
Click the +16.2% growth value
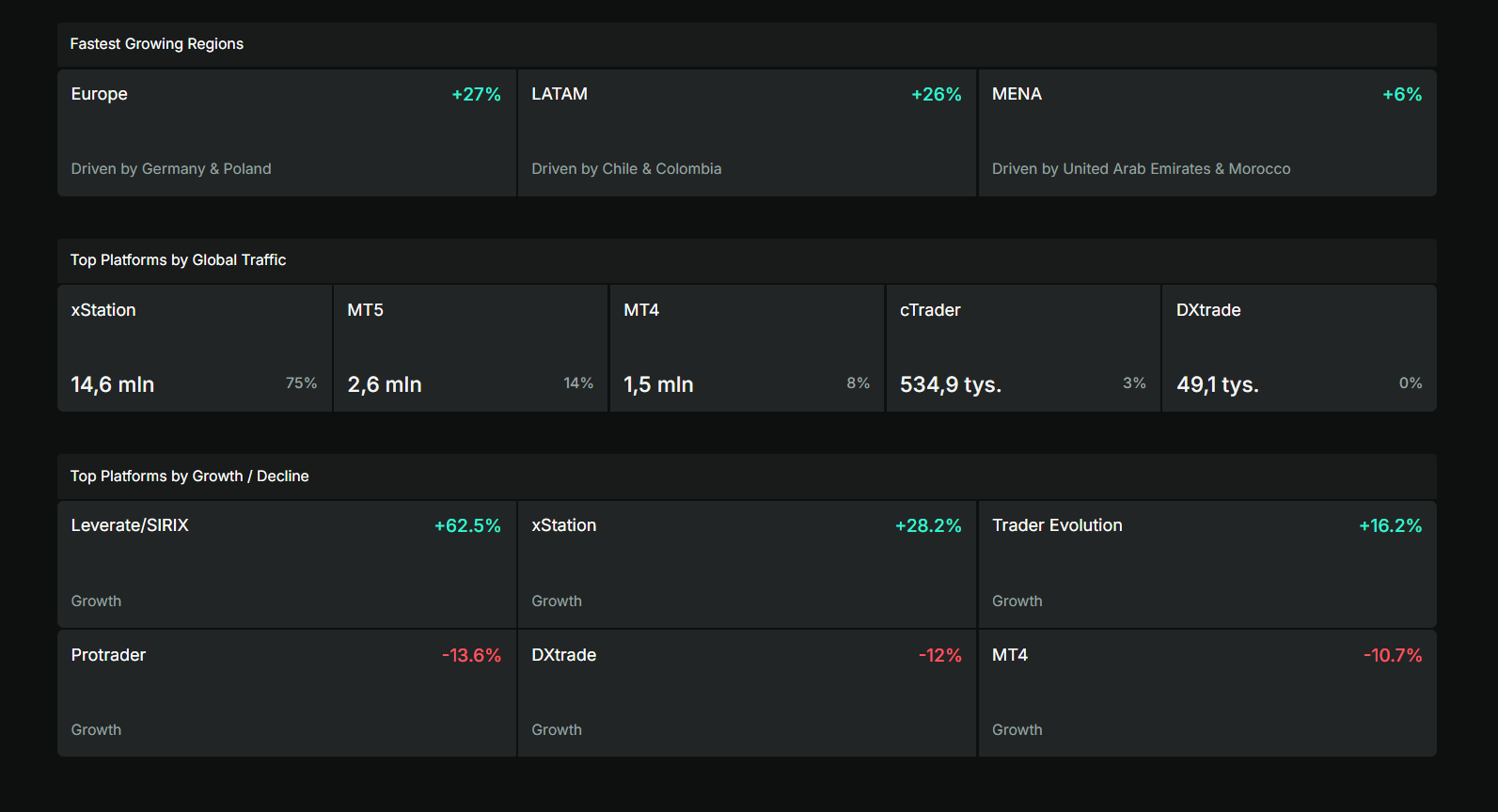(1390, 526)
